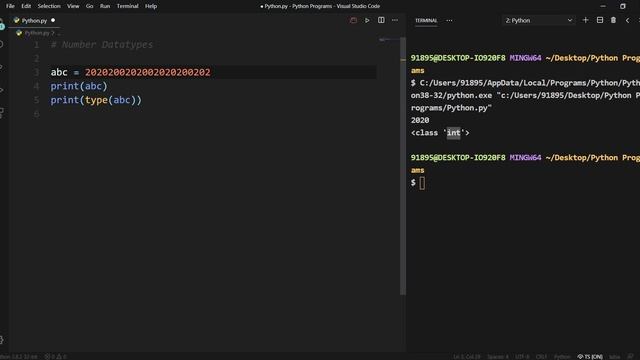Click the editor vertical scrollbar

403,166
